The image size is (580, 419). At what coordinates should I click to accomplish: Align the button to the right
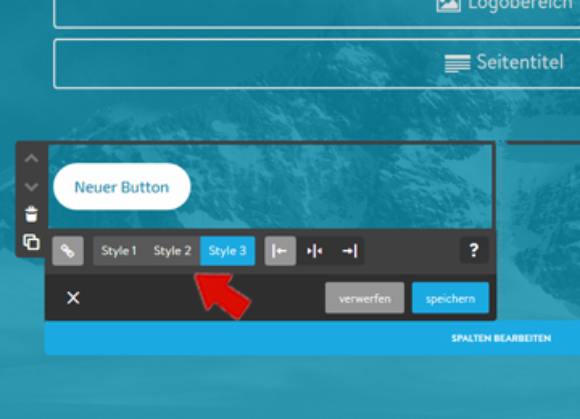349,251
